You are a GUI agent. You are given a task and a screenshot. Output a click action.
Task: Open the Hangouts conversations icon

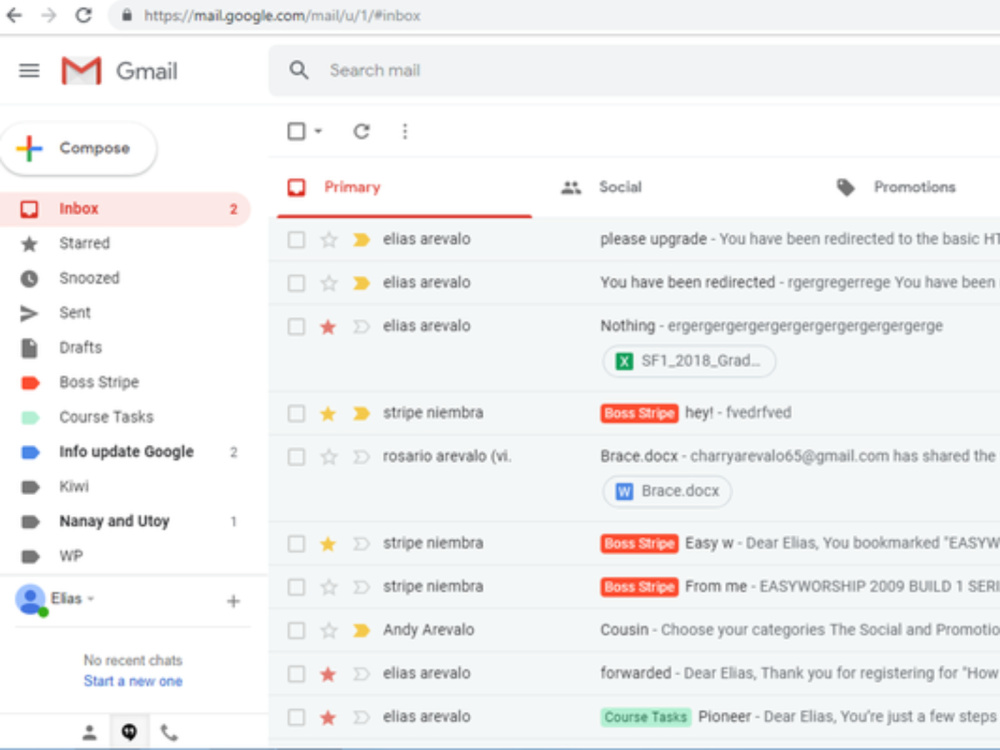pyautogui.click(x=129, y=732)
